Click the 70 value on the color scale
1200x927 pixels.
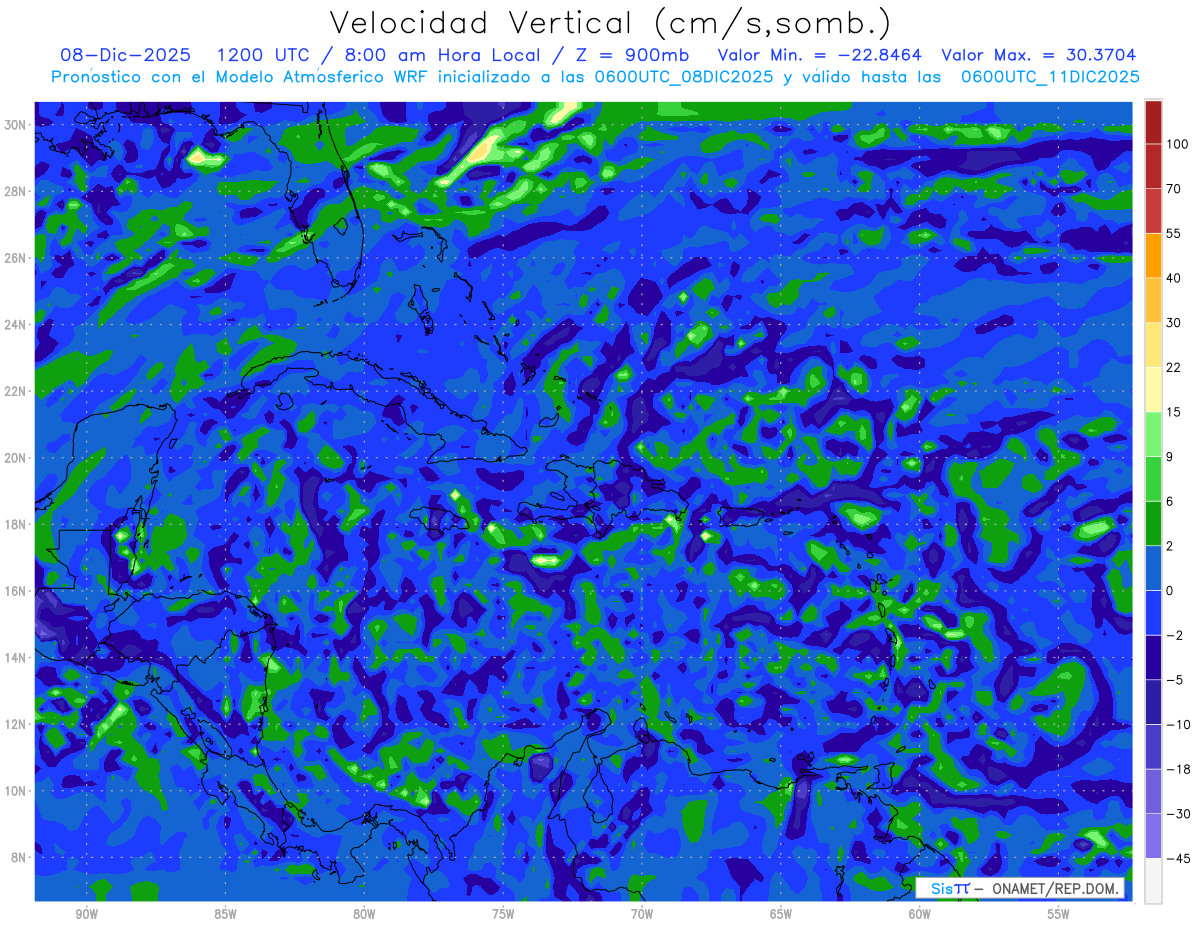[1174, 189]
